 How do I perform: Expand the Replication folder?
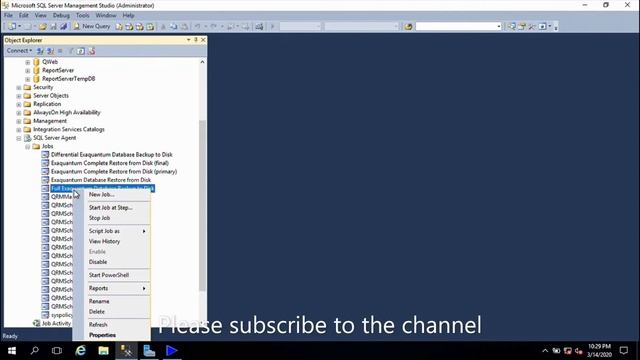pyautogui.click(x=19, y=104)
